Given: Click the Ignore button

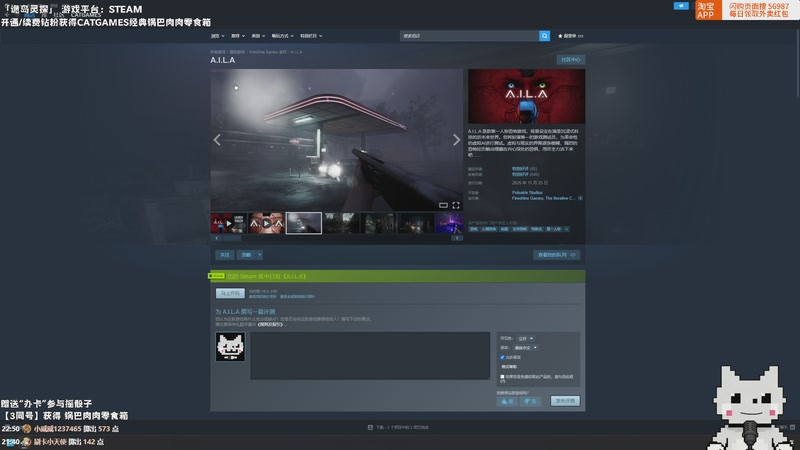Looking at the screenshot, I should pos(246,255).
